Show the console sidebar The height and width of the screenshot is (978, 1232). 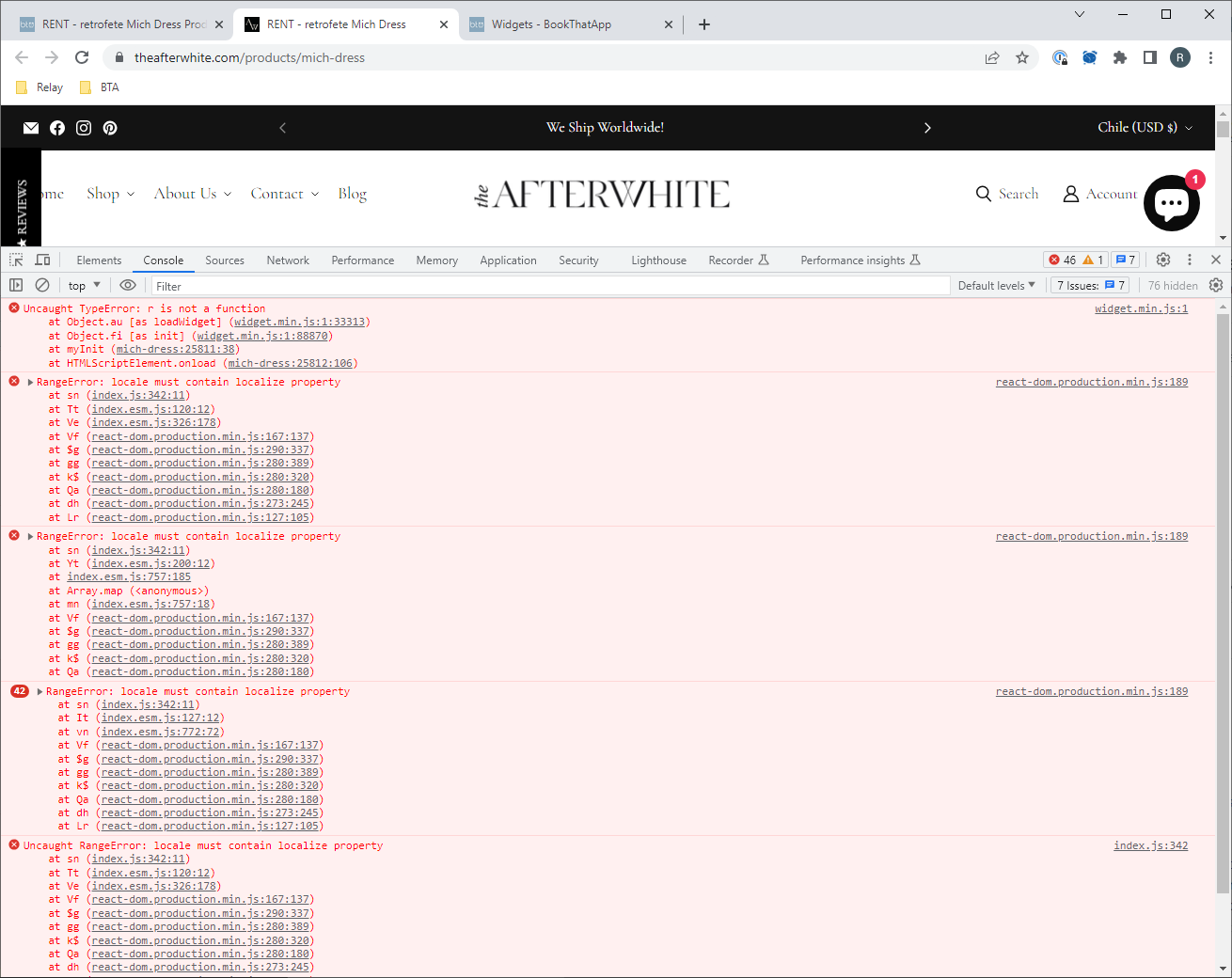click(16, 285)
